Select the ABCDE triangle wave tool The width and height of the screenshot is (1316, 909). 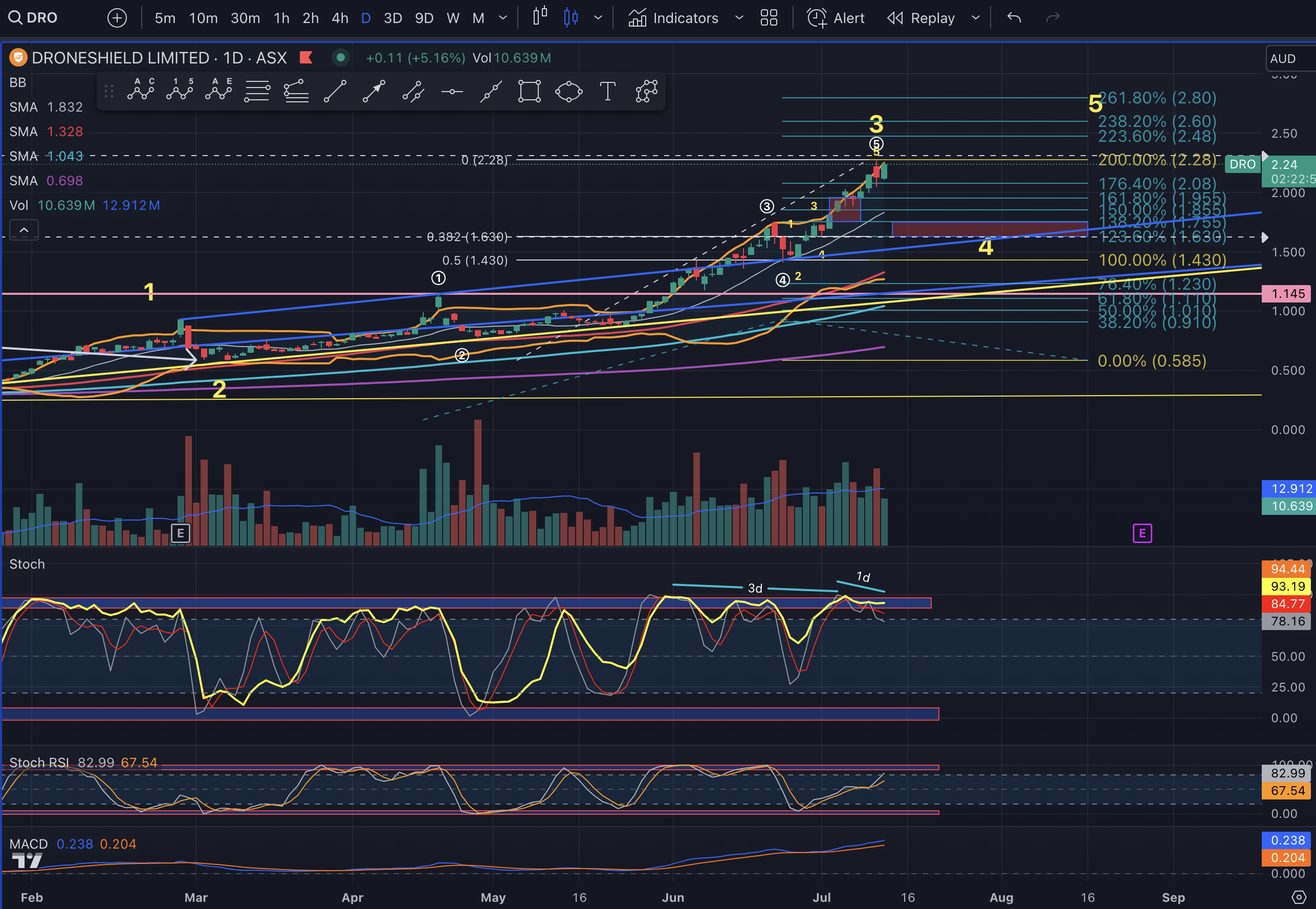[218, 90]
